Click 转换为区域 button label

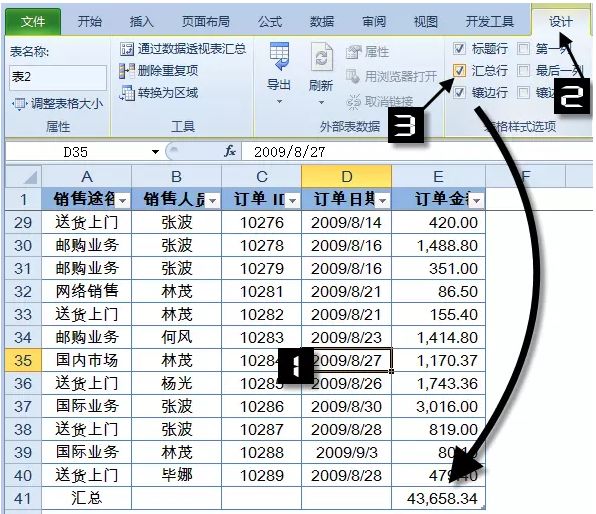[x=168, y=93]
